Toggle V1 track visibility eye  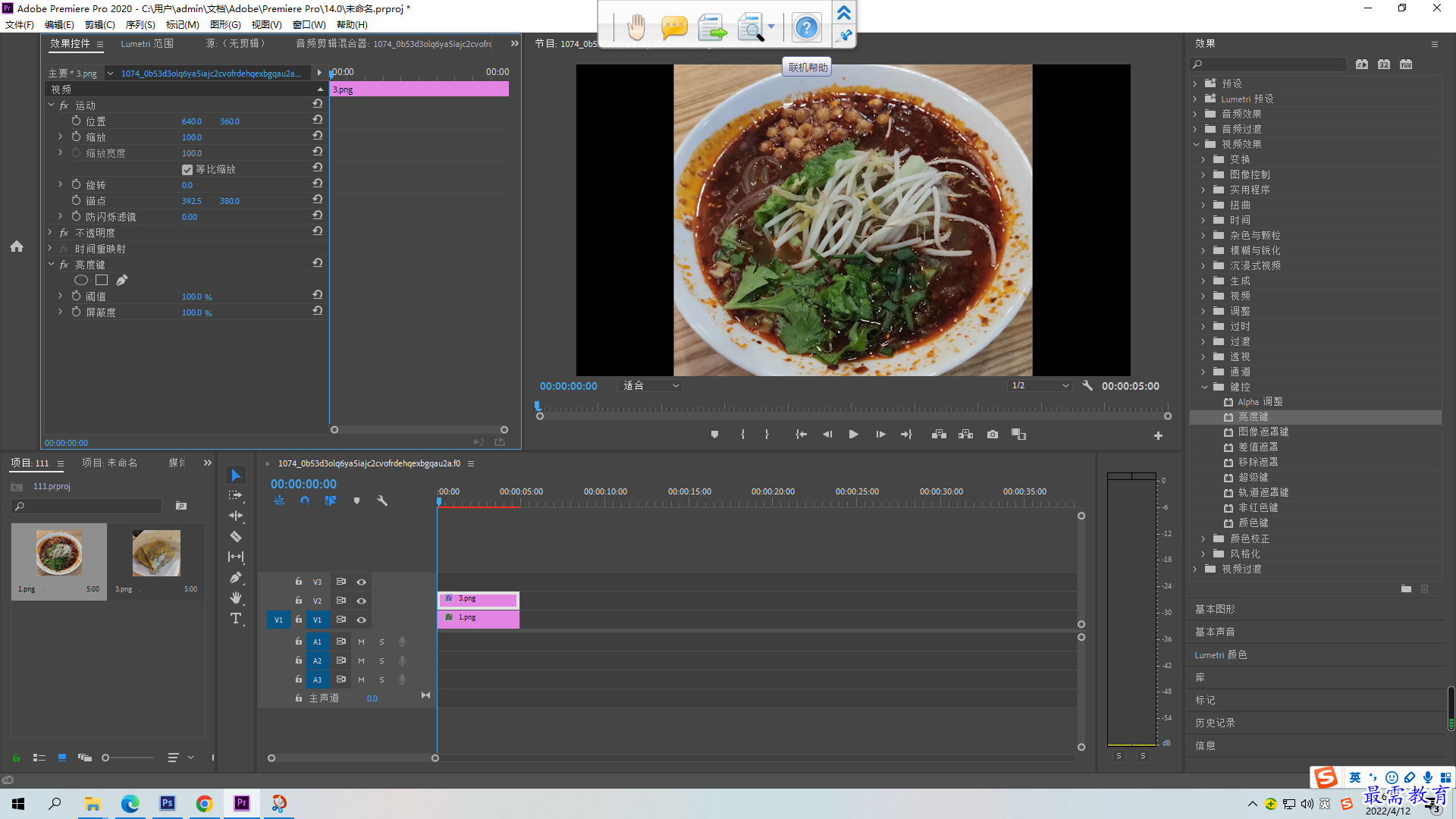point(361,620)
